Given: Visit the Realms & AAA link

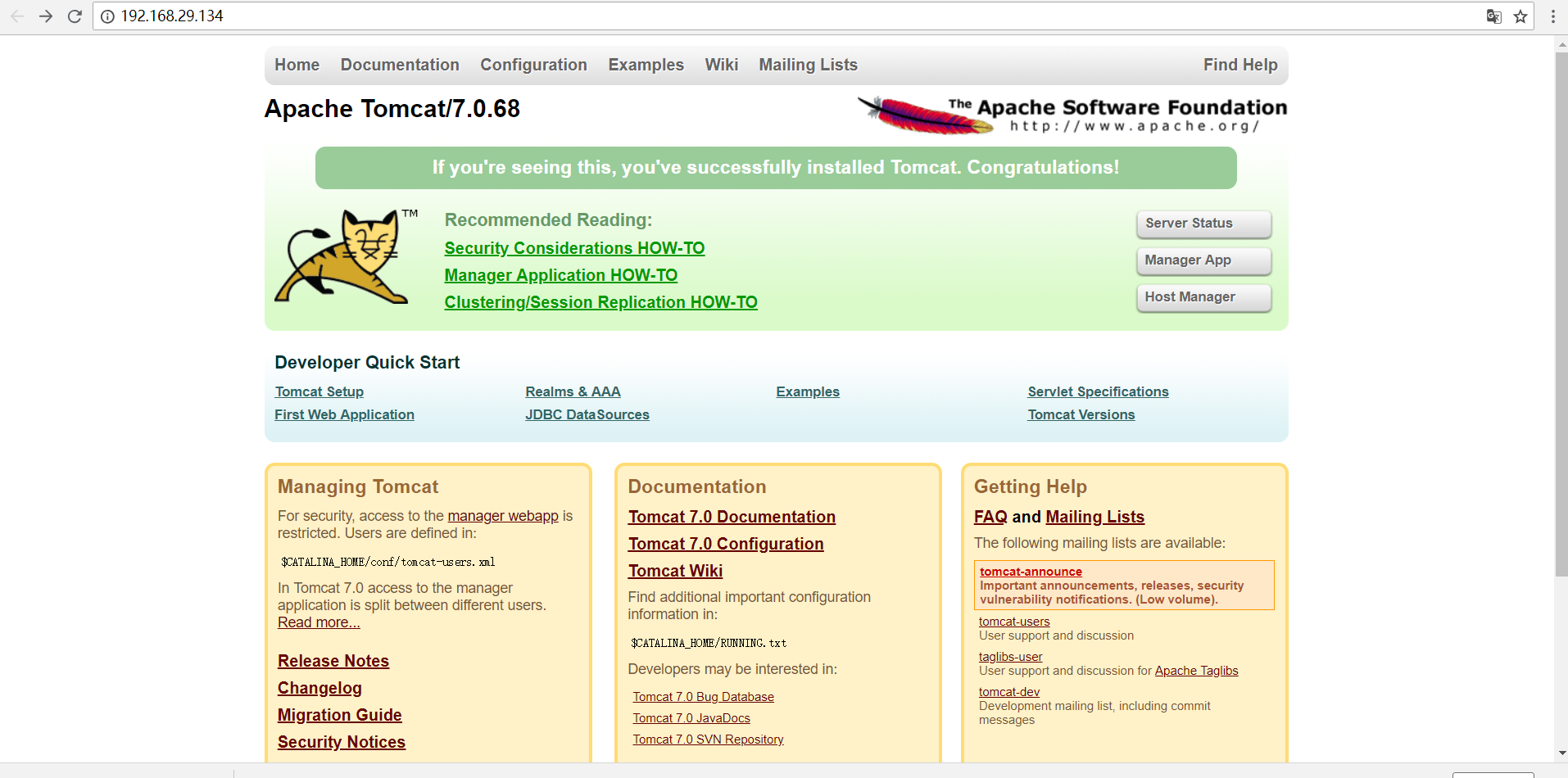Looking at the screenshot, I should coord(573,391).
